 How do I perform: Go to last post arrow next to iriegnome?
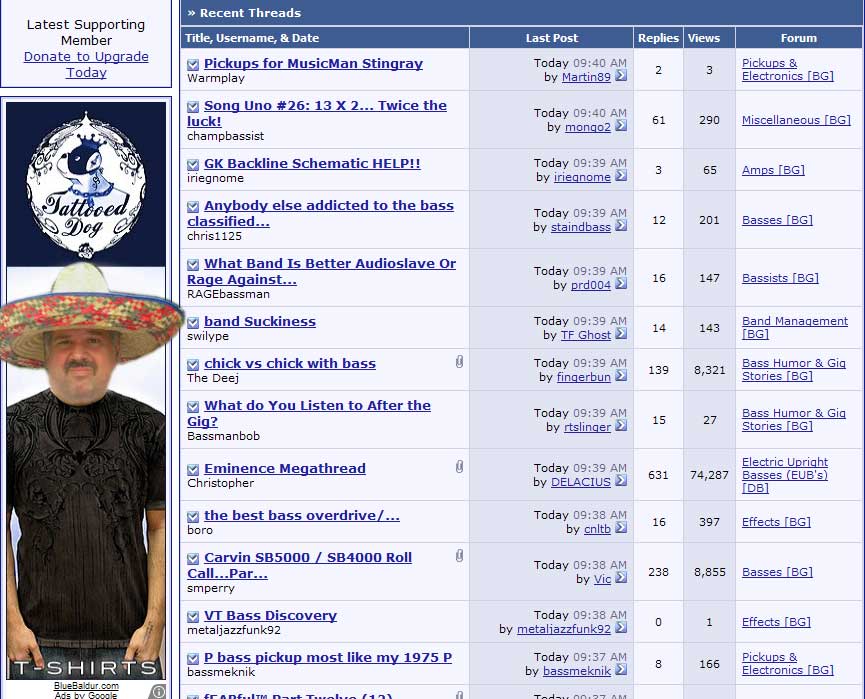[x=621, y=175]
